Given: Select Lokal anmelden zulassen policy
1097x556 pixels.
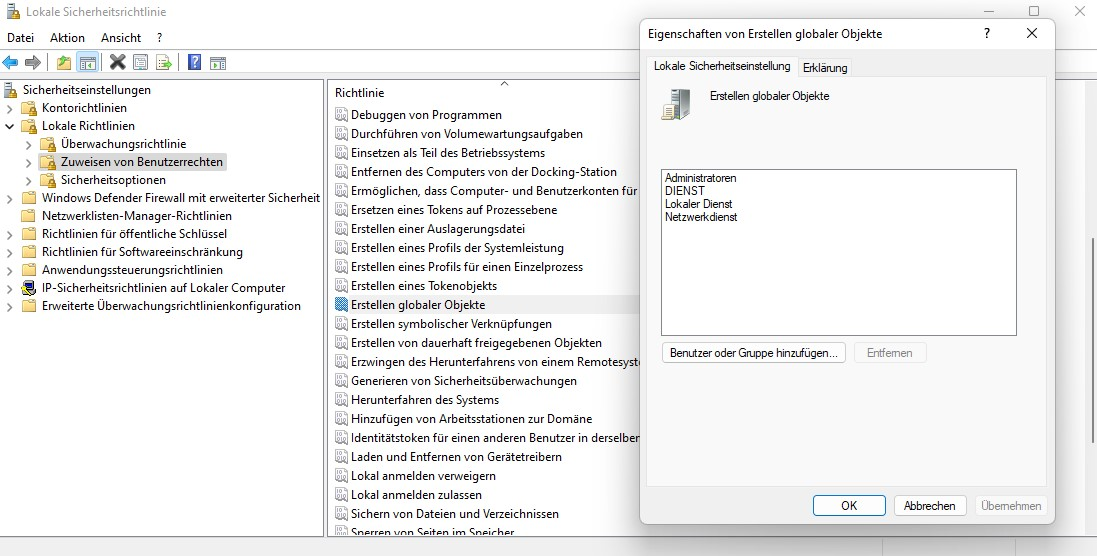Looking at the screenshot, I should tap(416, 495).
